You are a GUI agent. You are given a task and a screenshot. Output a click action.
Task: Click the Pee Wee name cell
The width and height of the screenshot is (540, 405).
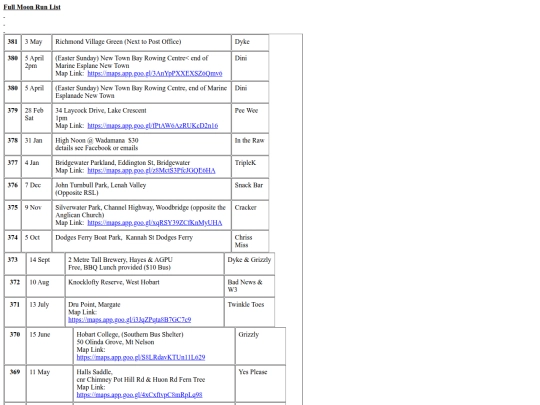[x=250, y=118]
